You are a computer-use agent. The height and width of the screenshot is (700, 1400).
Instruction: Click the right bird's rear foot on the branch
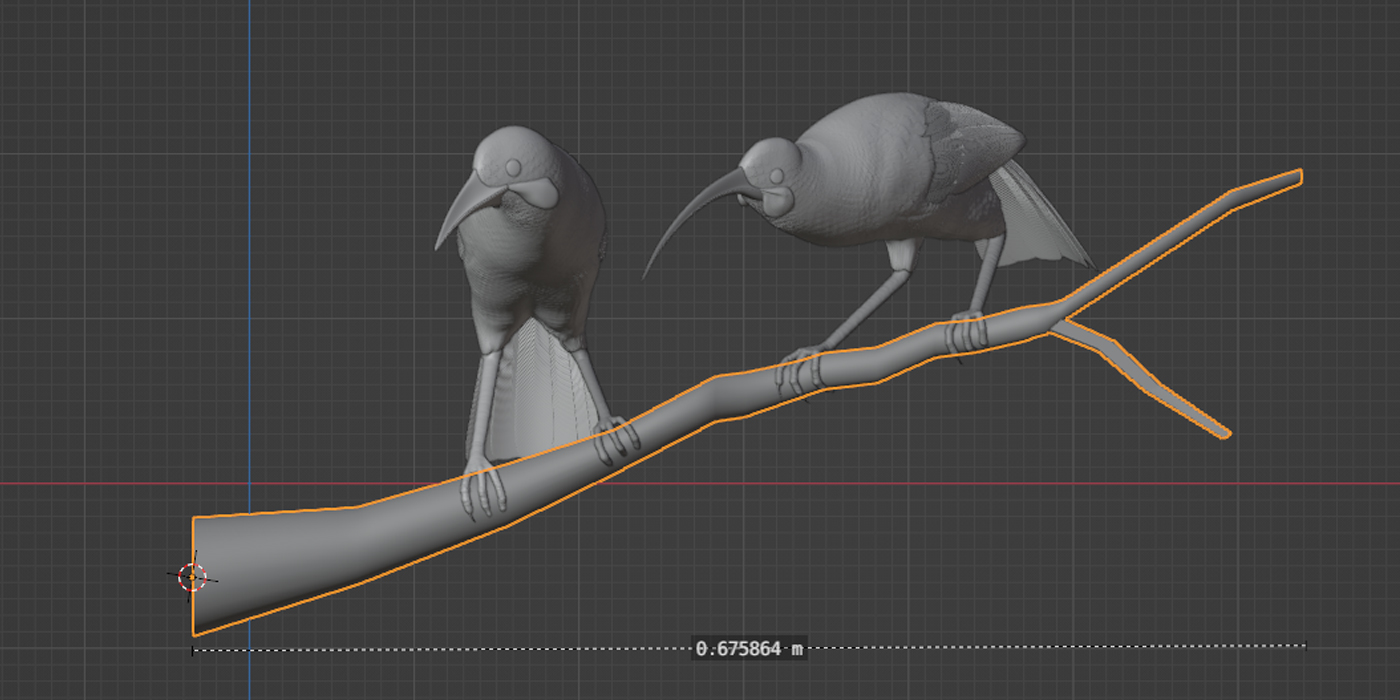(965, 332)
